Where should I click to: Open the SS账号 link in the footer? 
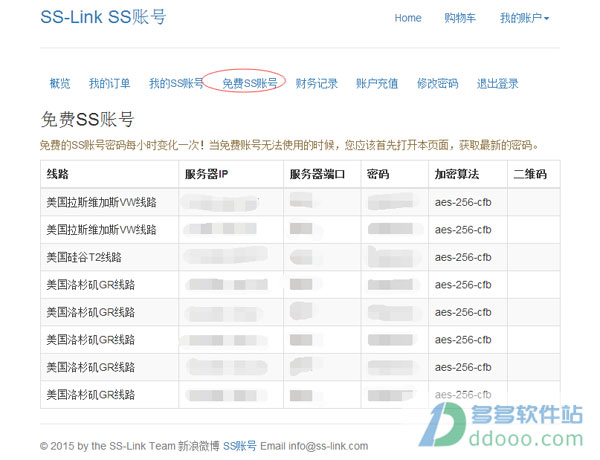pyautogui.click(x=240, y=446)
